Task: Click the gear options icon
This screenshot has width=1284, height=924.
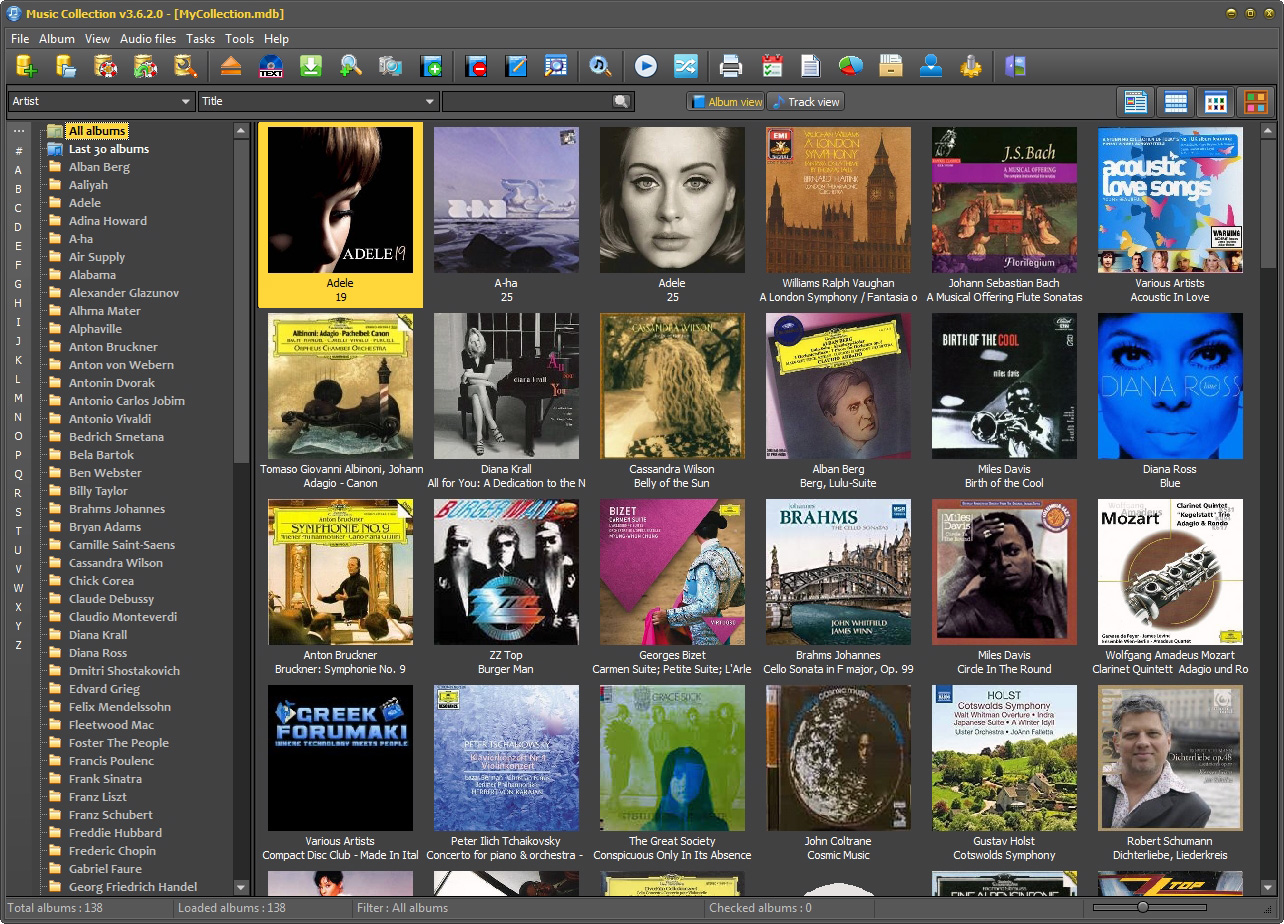Action: click(x=970, y=67)
